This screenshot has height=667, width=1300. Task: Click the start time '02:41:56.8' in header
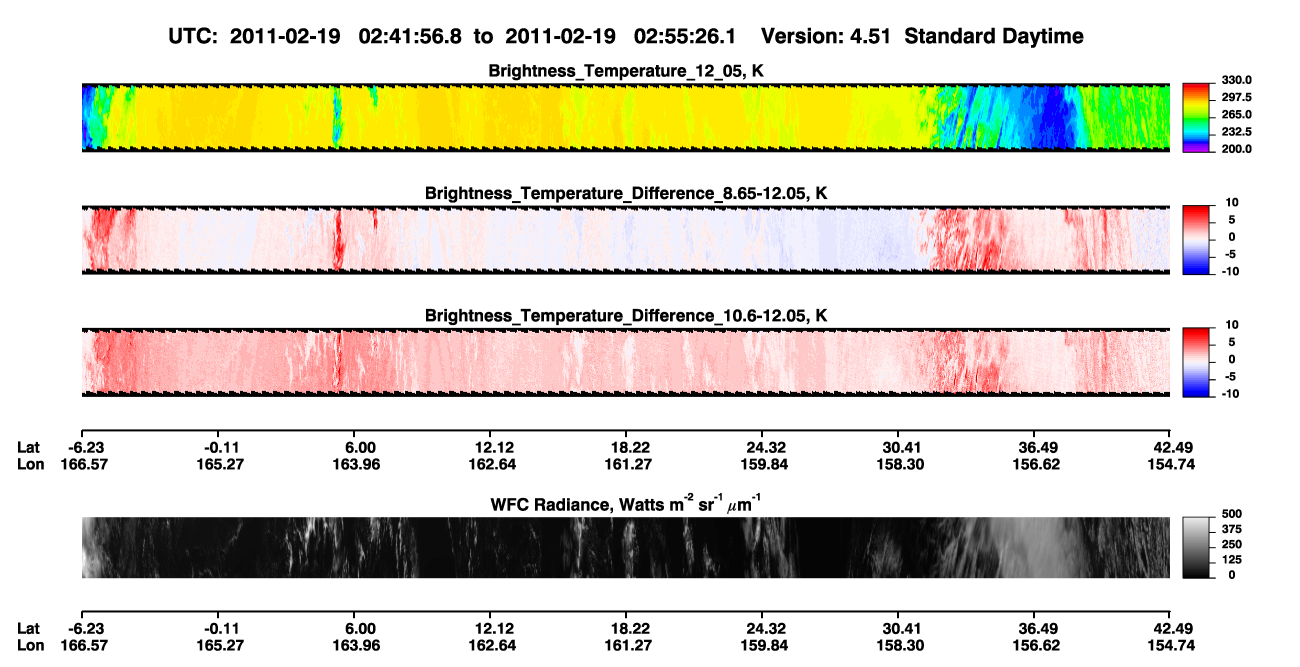click(x=410, y=37)
